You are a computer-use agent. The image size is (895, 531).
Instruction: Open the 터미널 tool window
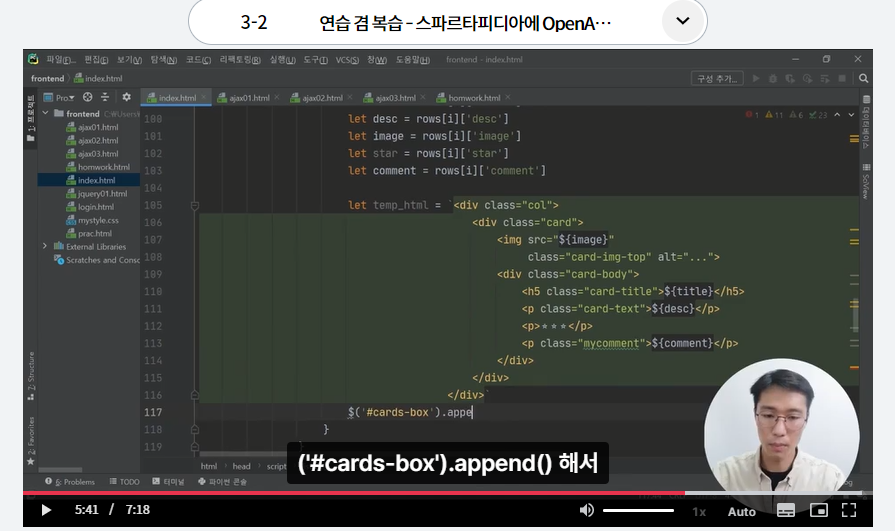coord(168,482)
